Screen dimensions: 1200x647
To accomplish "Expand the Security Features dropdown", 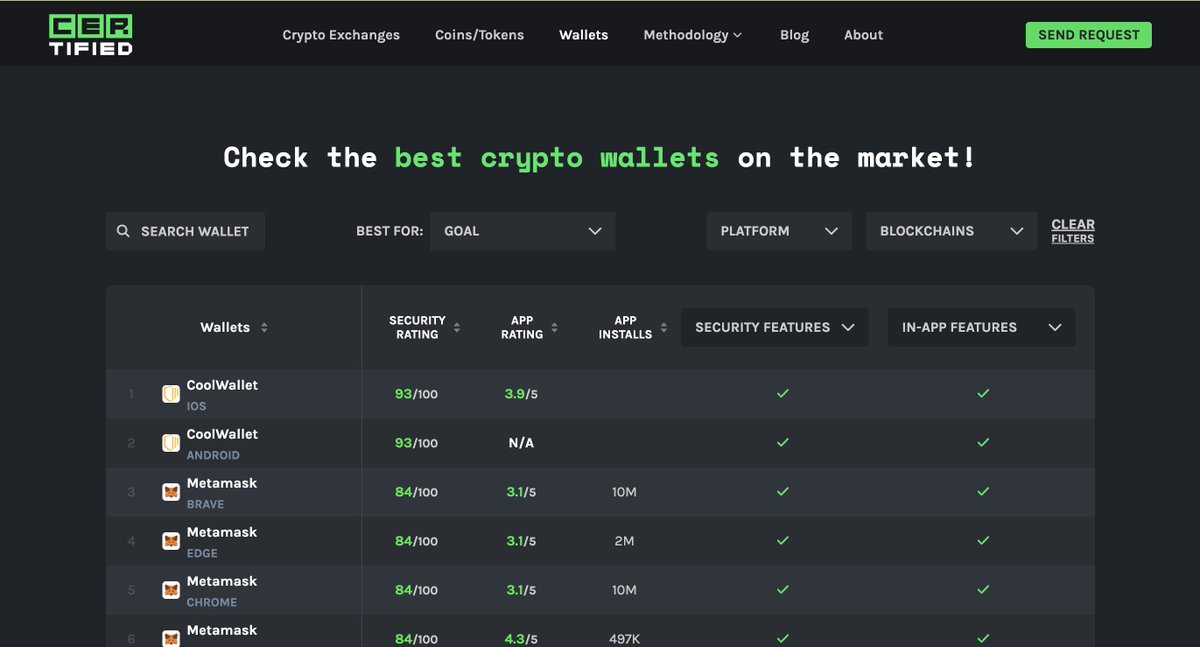I will (774, 327).
